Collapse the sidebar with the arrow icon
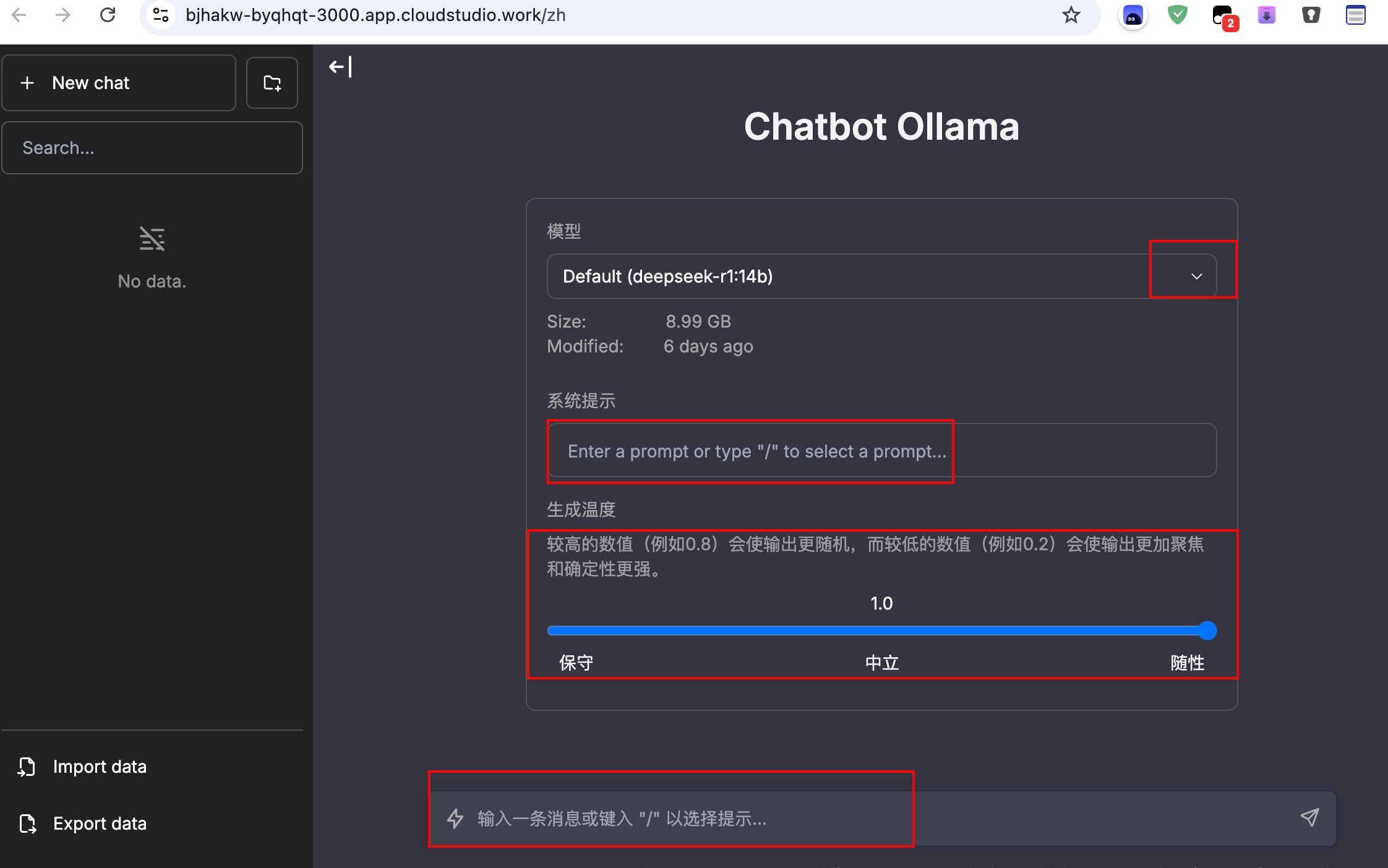Viewport: 1388px width, 868px height. pyautogui.click(x=341, y=67)
